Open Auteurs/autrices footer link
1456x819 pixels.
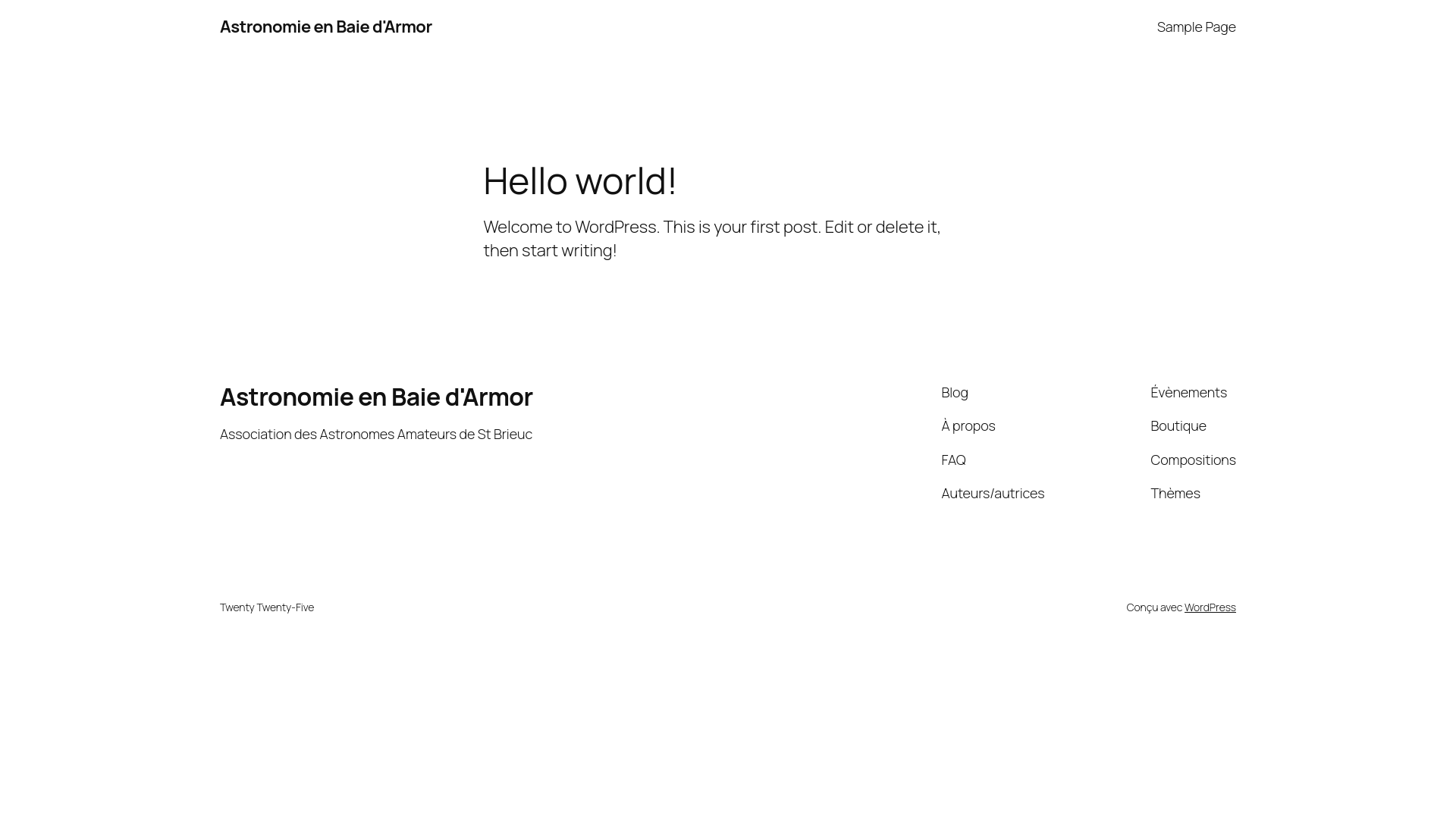click(992, 493)
